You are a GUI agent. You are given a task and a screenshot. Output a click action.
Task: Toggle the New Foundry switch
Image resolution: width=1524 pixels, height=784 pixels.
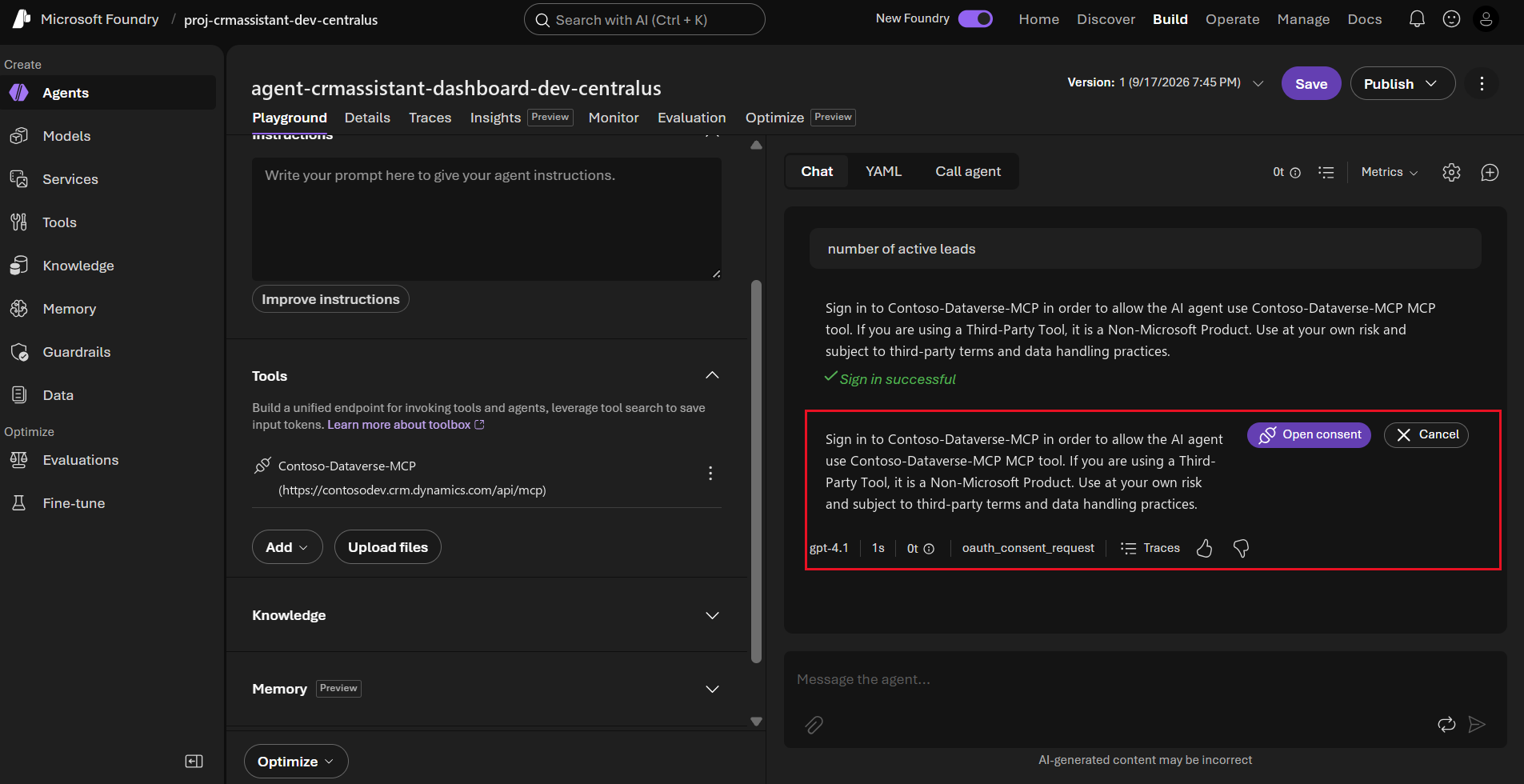[x=975, y=18]
